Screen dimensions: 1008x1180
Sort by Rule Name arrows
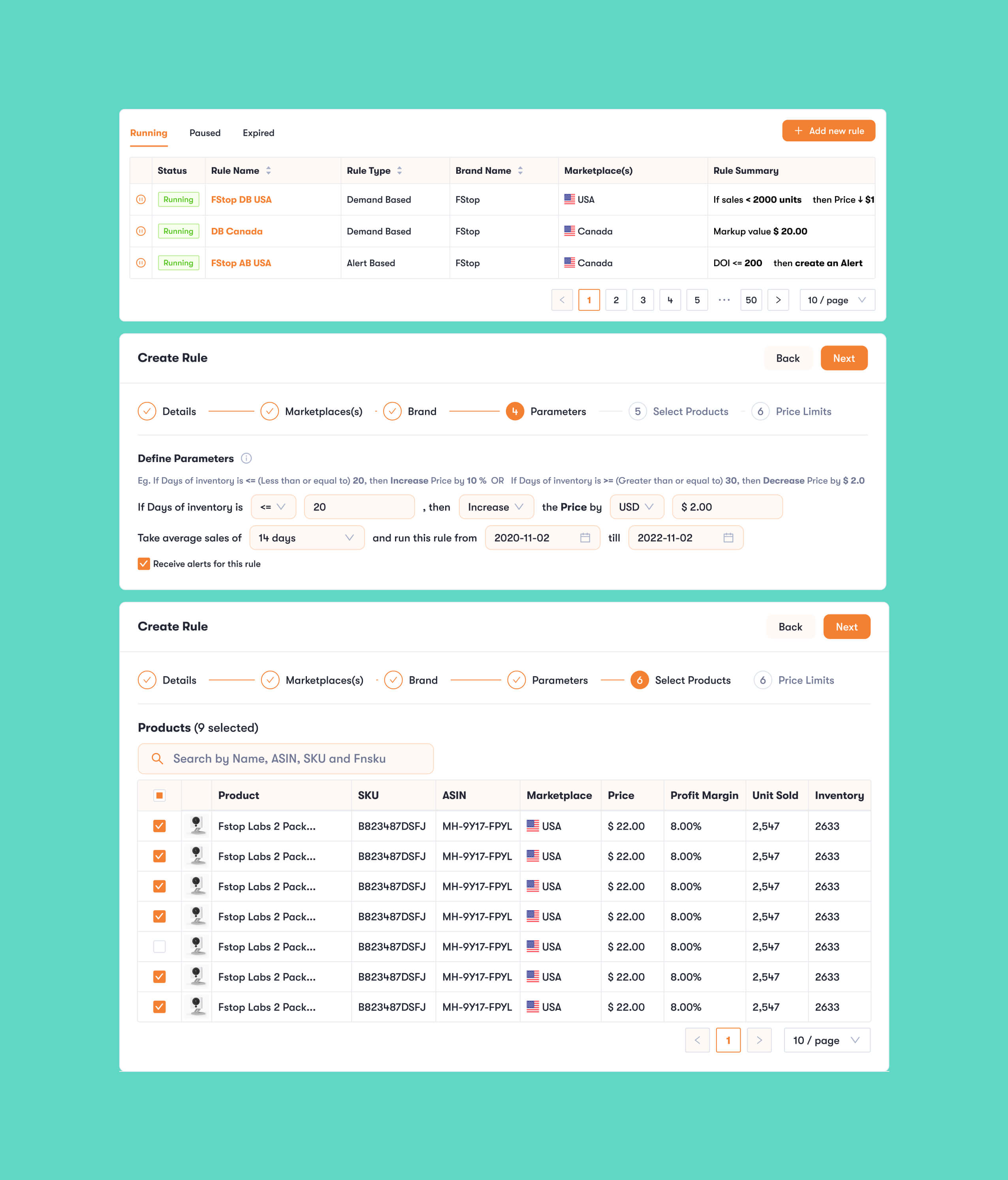pyautogui.click(x=268, y=171)
